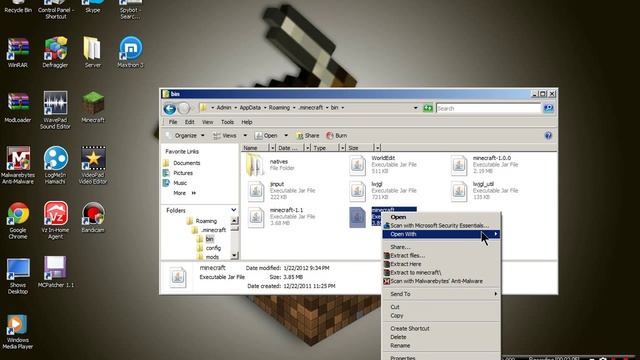The height and width of the screenshot is (360, 640).
Task: Select the minecraft-1.1 jar file
Action: [x=281, y=216]
